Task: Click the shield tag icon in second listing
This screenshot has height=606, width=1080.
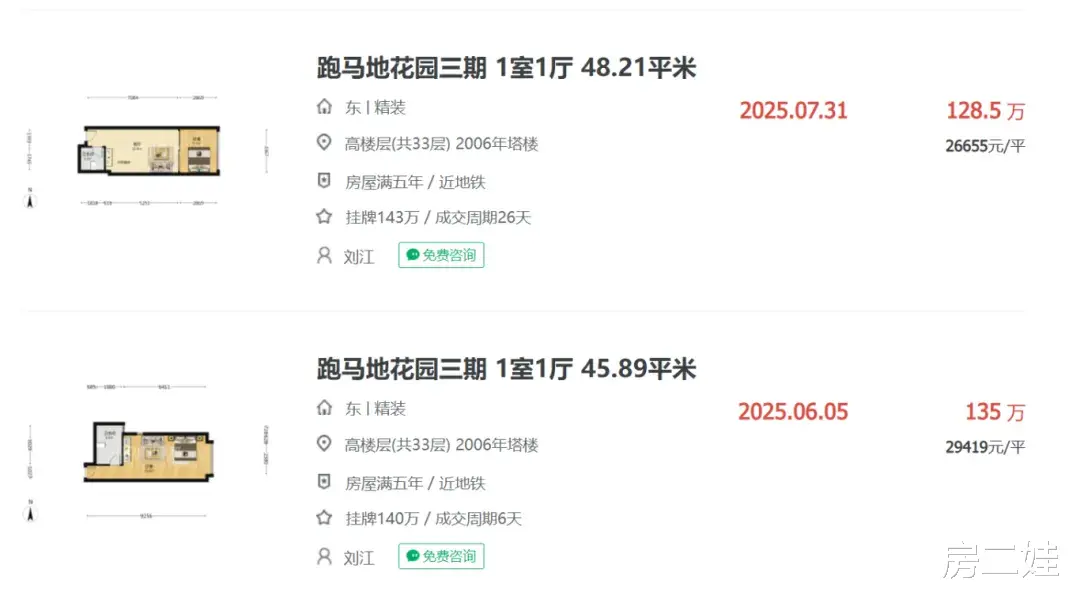Action: coord(324,482)
